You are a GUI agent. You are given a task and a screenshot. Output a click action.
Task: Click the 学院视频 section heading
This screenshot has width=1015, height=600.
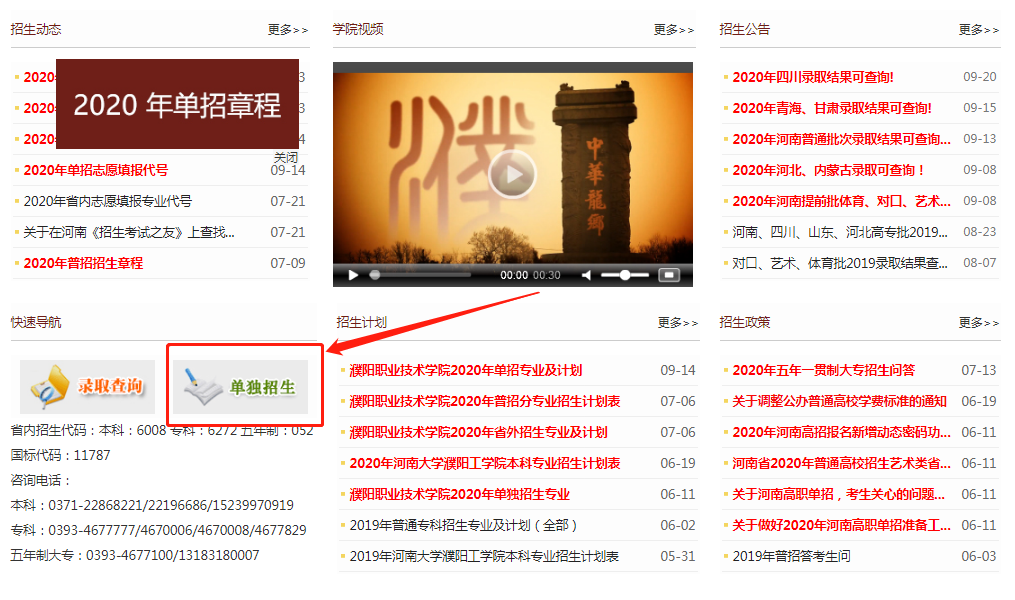click(x=358, y=29)
